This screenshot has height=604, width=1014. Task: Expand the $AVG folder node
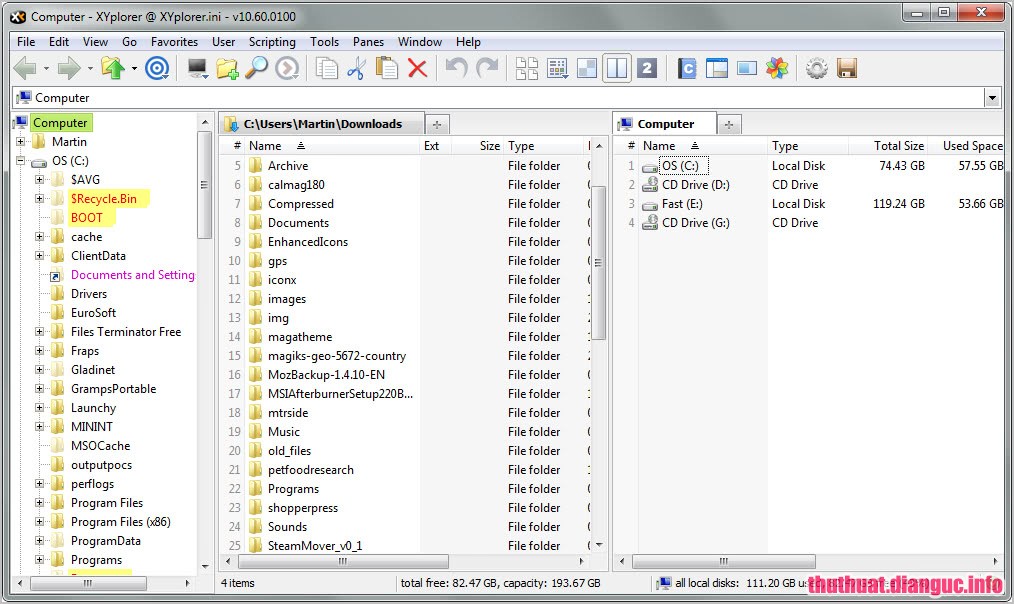(x=39, y=179)
